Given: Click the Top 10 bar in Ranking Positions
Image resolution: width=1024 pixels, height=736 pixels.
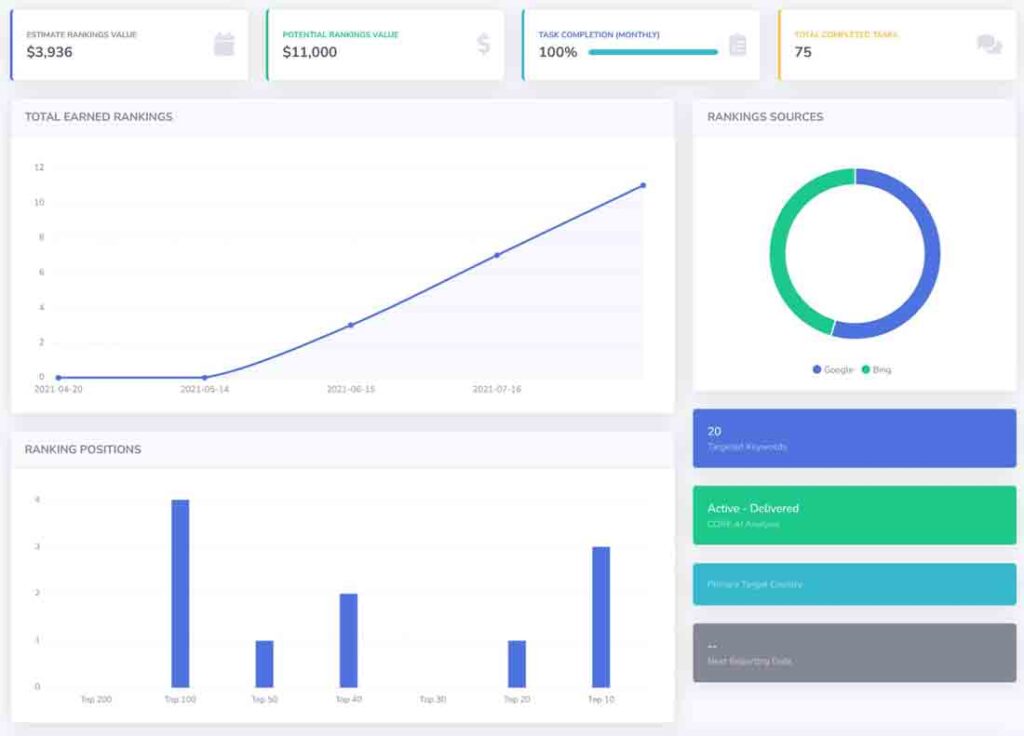Looking at the screenshot, I should (601, 616).
